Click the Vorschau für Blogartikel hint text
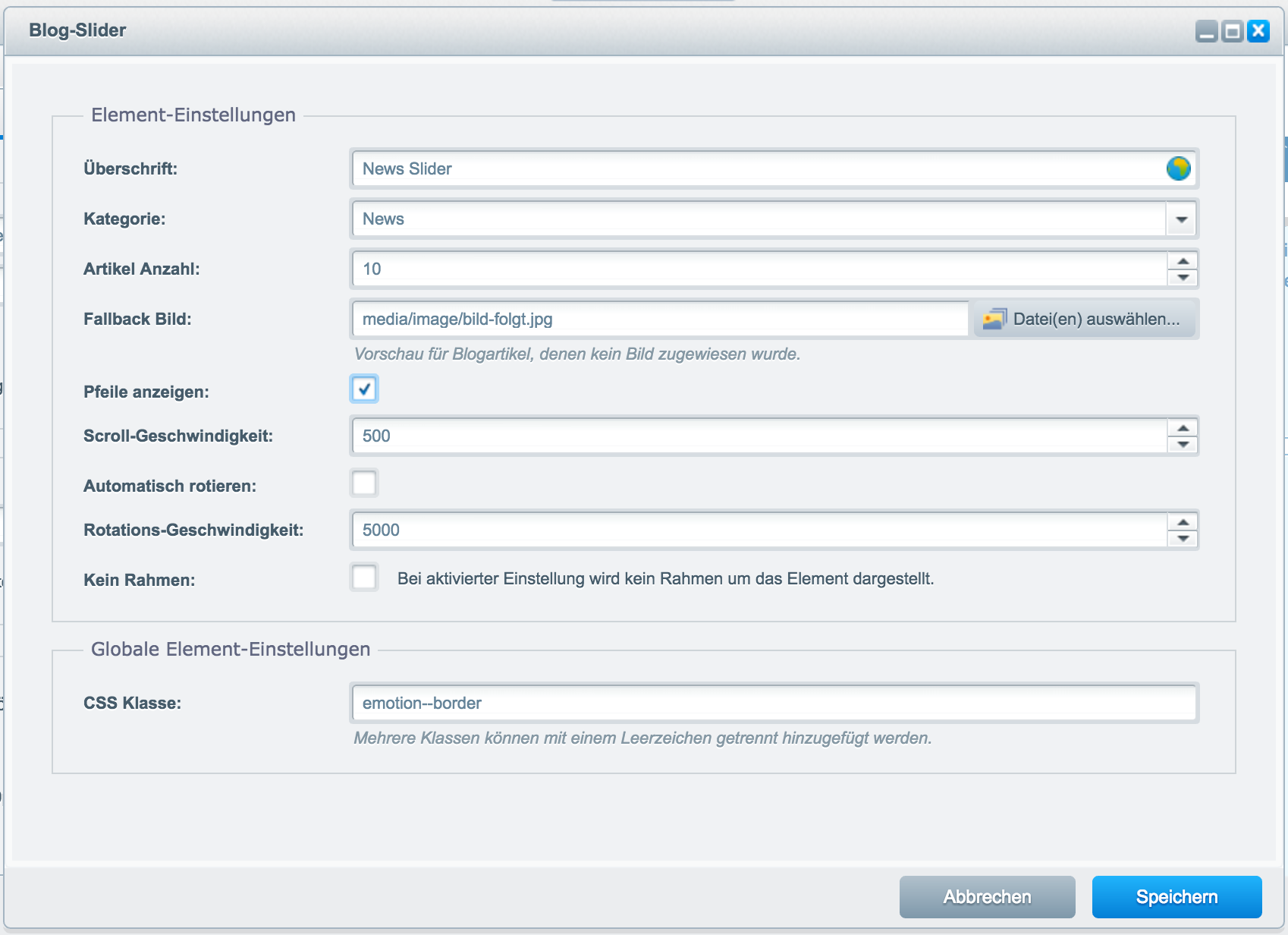 tap(577, 354)
